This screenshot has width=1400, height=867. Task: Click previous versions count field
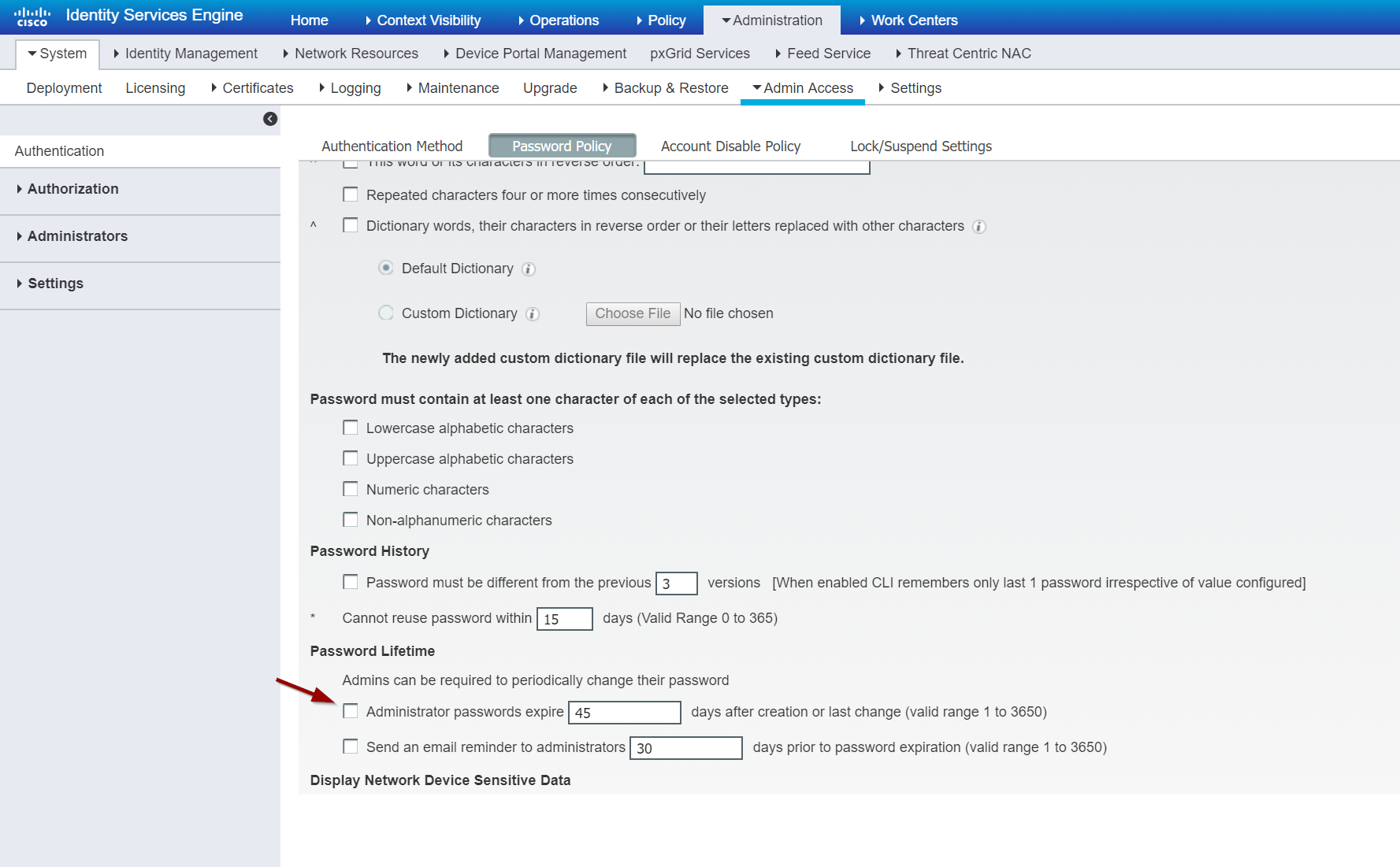677,584
